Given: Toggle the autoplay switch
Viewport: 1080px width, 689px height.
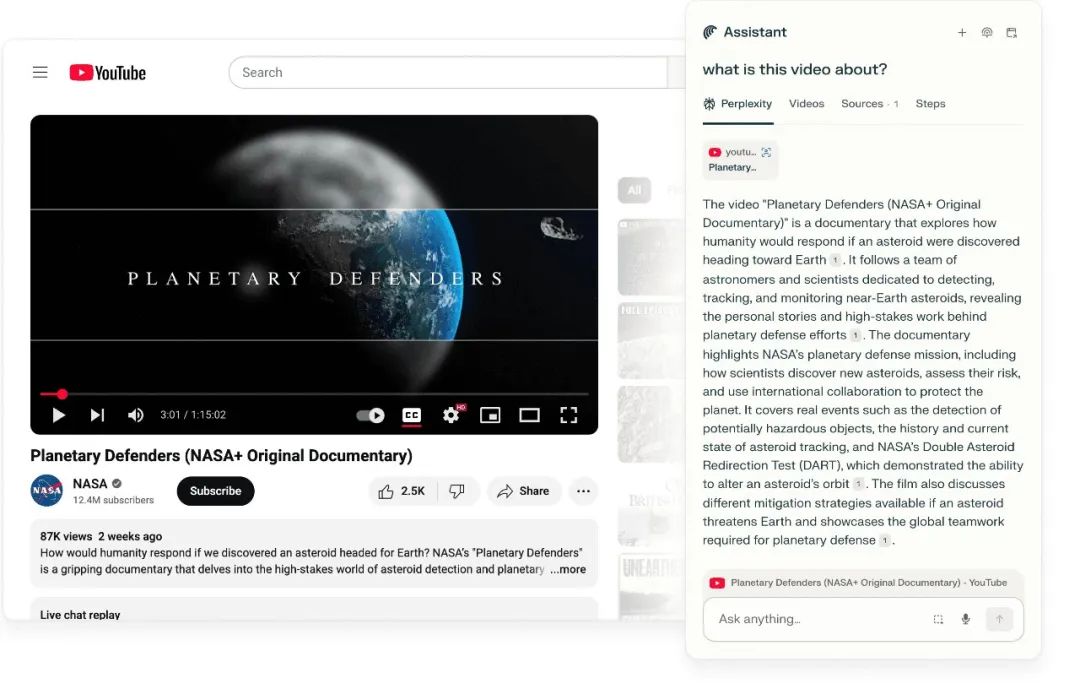Looking at the screenshot, I should (371, 415).
